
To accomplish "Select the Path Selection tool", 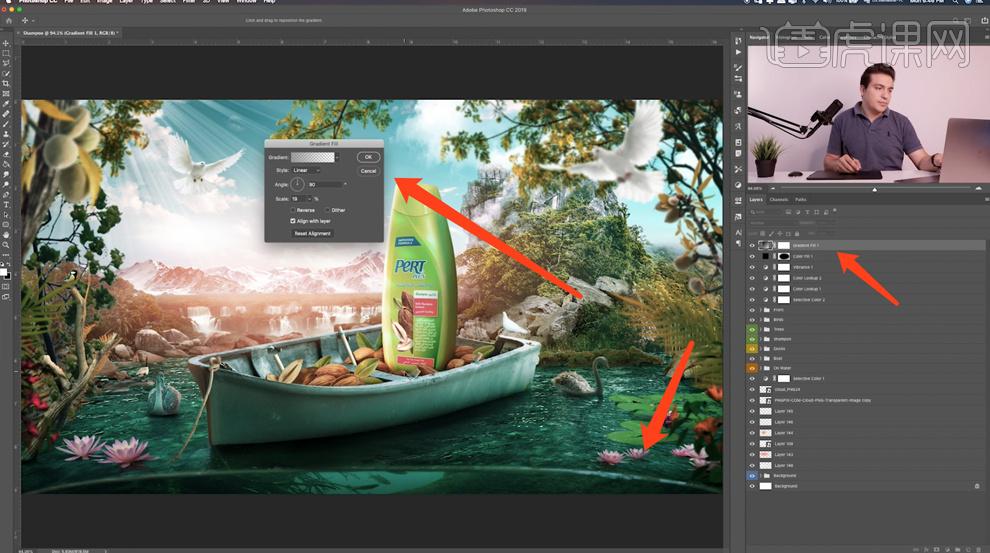I will click(7, 214).
